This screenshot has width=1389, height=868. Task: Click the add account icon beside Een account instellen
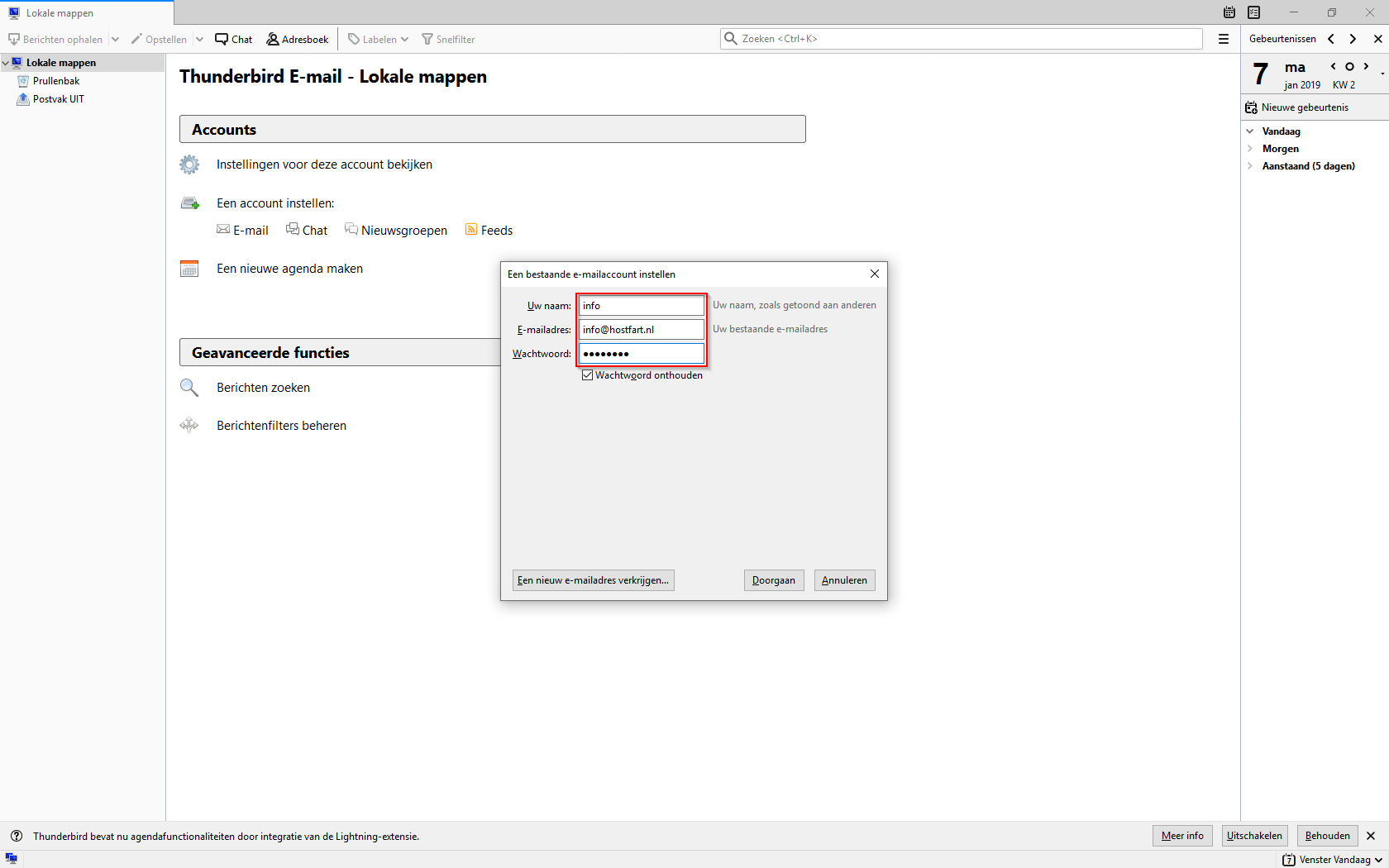(x=189, y=203)
